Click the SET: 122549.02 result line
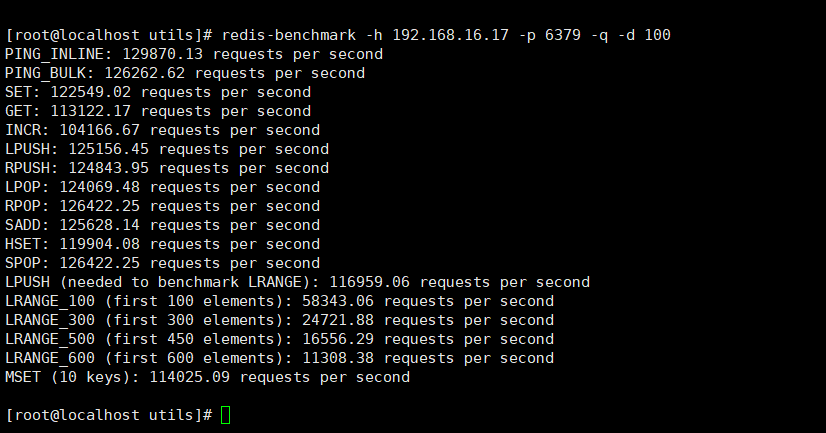The image size is (826, 433). [158, 92]
